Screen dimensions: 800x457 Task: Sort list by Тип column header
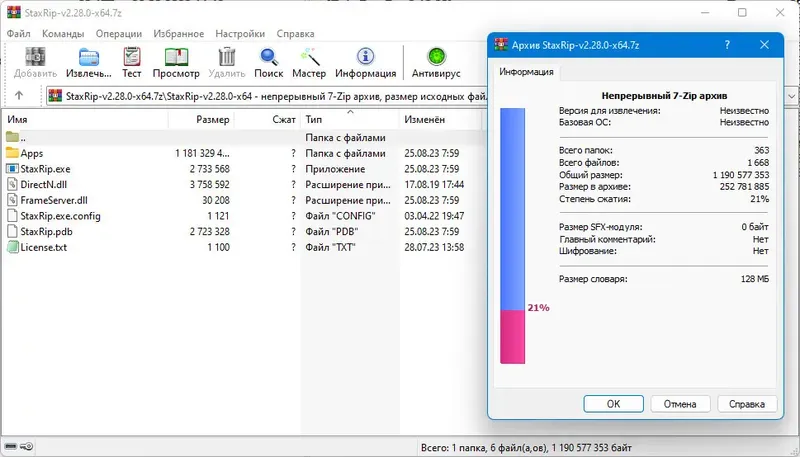350,119
